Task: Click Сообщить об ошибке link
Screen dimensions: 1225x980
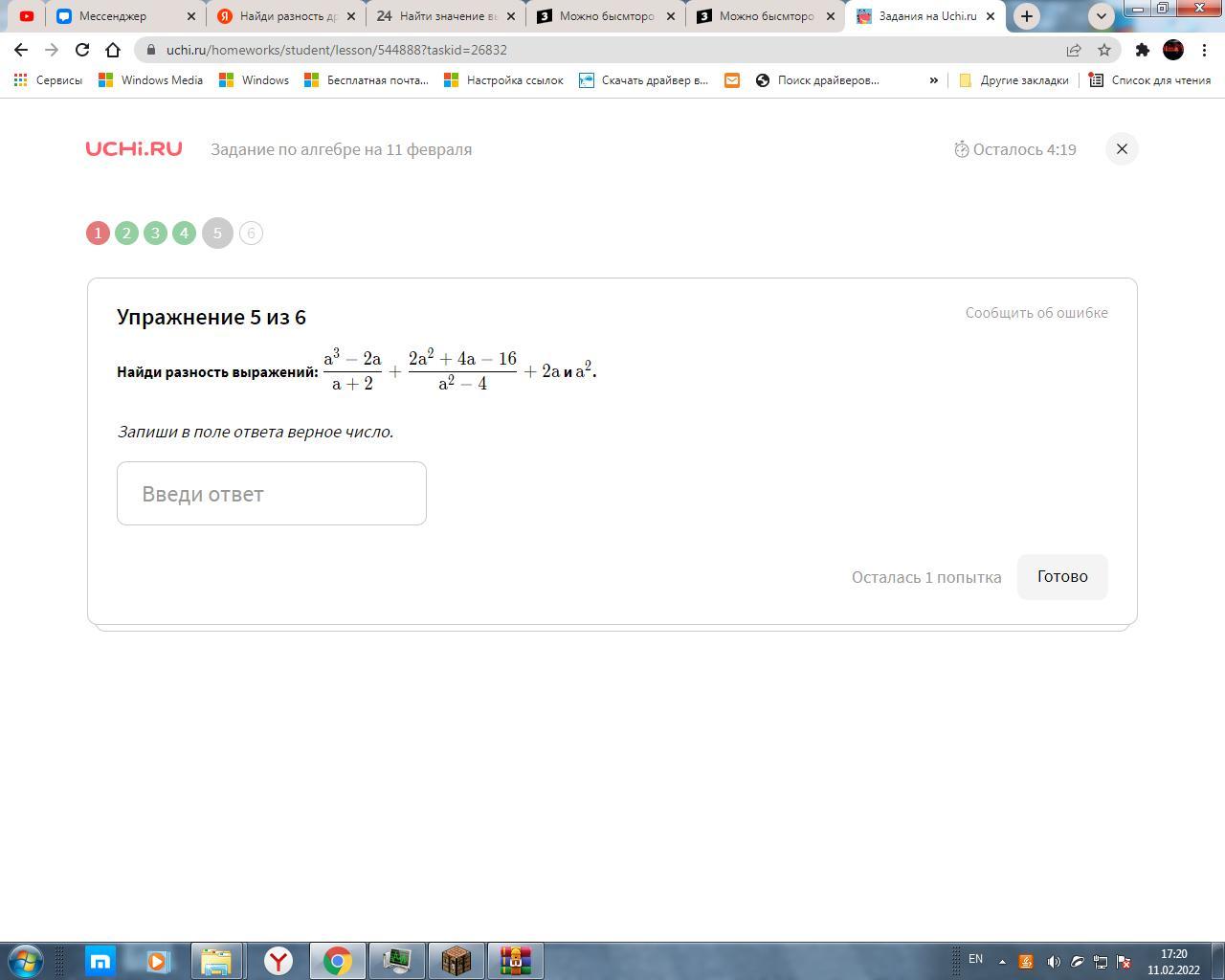Action: coord(1036,313)
